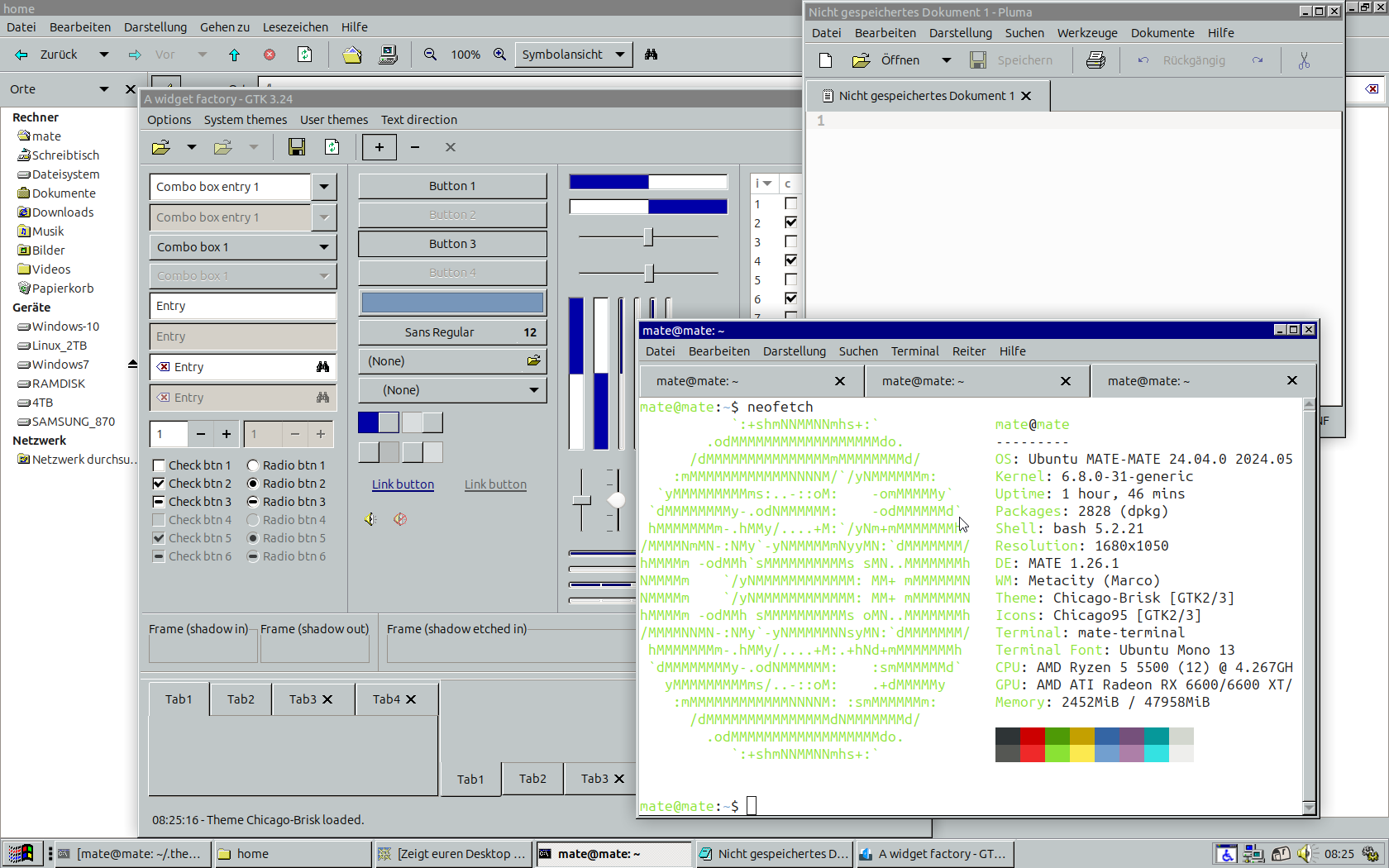Click the first Entry text field
1389x868 pixels.
pyautogui.click(x=243, y=306)
